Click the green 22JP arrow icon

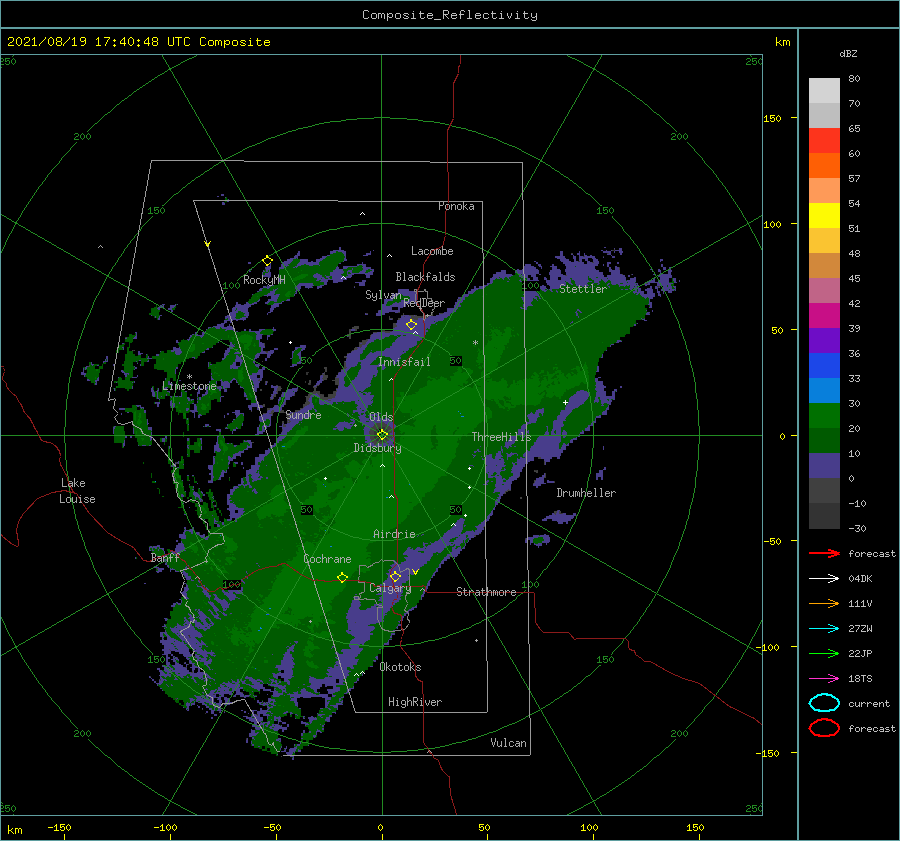(x=824, y=653)
